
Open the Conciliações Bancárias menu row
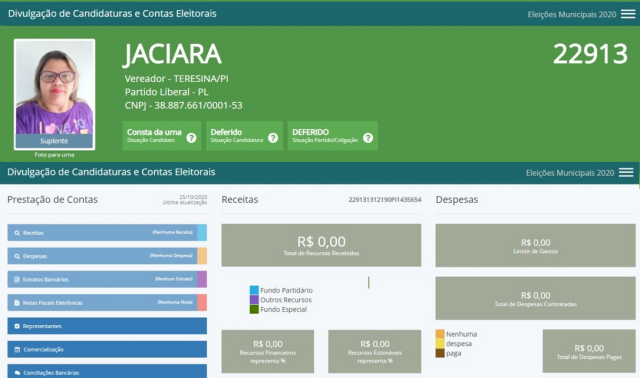[107, 371]
